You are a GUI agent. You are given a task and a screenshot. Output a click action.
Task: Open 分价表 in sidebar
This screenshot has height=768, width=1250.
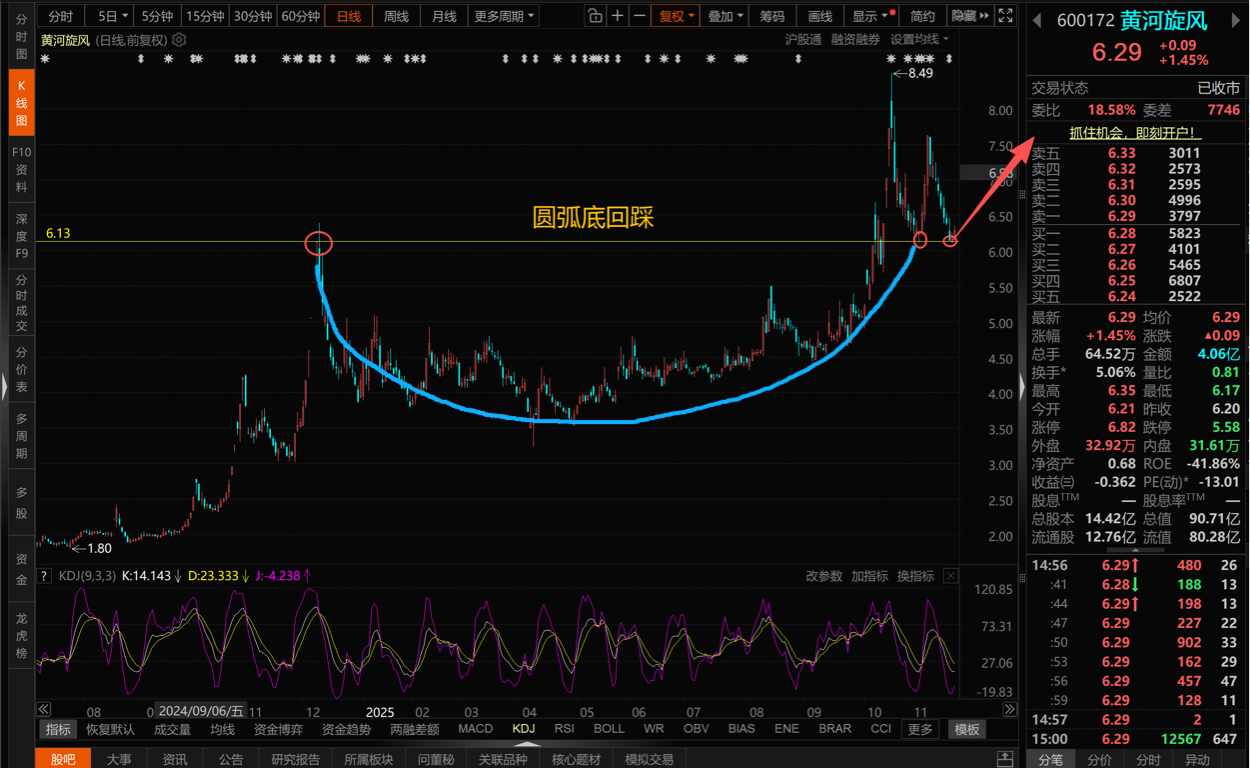[x=21, y=369]
